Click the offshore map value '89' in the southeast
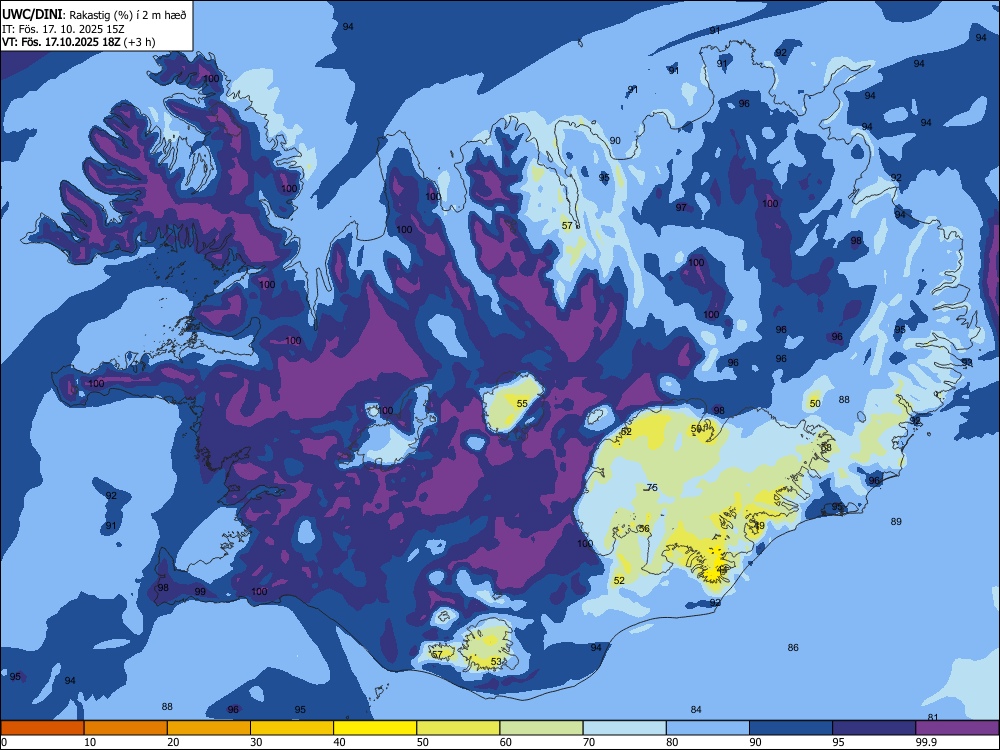This screenshot has height=750, width=1000. 896,521
